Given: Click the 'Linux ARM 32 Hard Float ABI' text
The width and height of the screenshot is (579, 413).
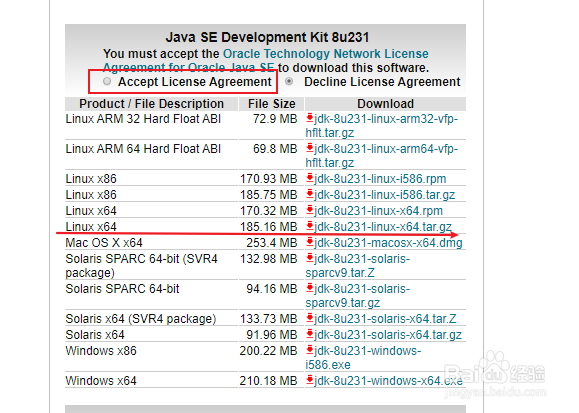Looking at the screenshot, I should (x=143, y=119).
